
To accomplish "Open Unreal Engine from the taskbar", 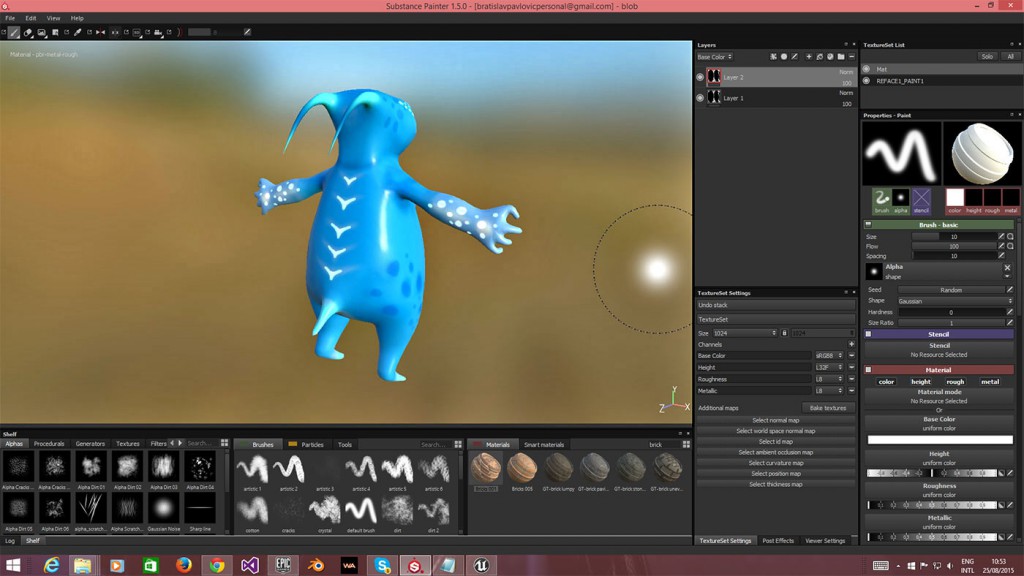I will (x=481, y=565).
